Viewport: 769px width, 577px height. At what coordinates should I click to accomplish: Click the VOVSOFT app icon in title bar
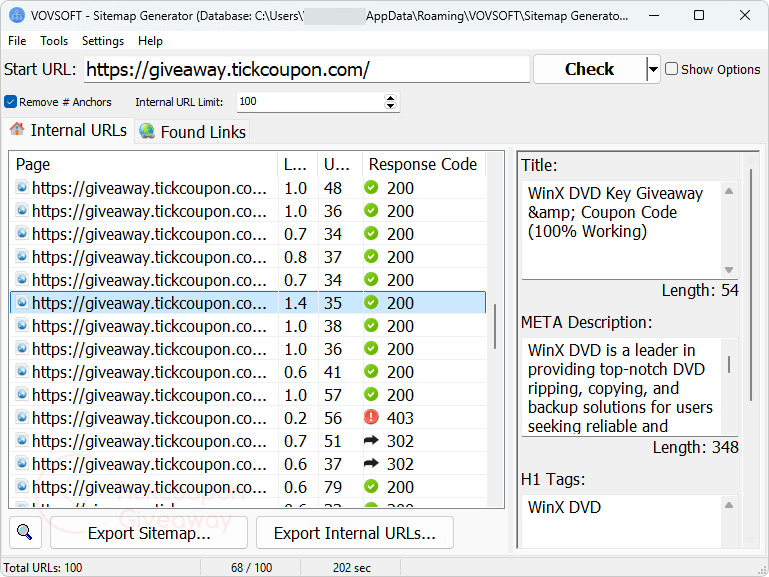pyautogui.click(x=17, y=15)
